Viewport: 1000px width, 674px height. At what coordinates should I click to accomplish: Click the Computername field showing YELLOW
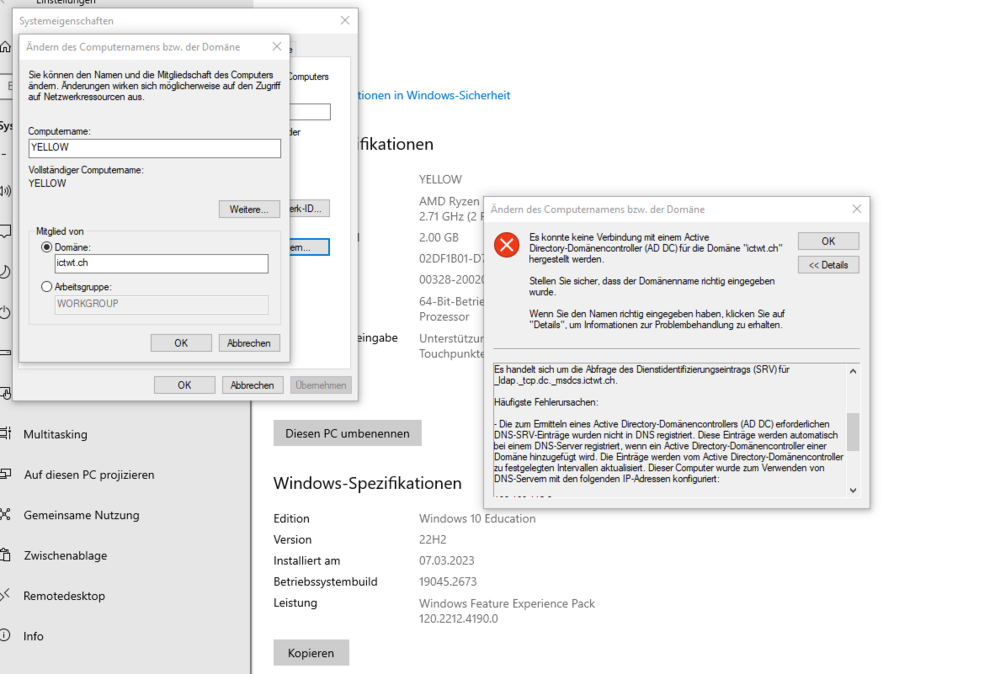pyautogui.click(x=154, y=148)
